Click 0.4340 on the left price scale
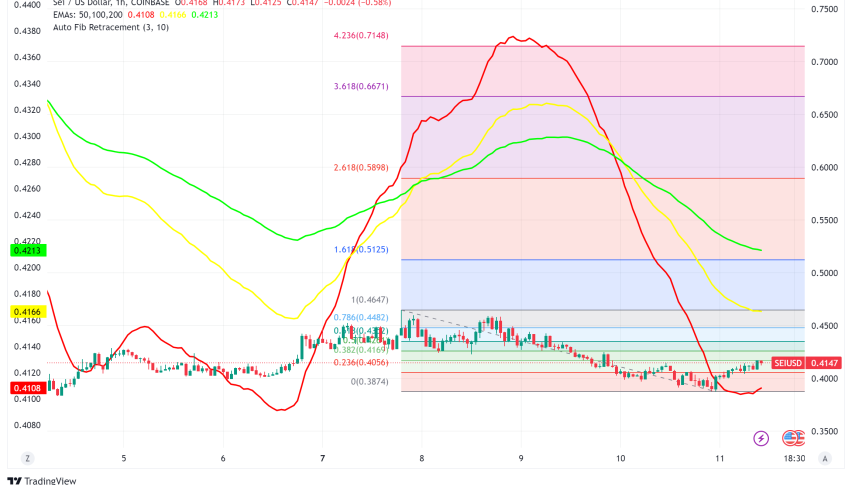The image size is (852, 485). 27,84
